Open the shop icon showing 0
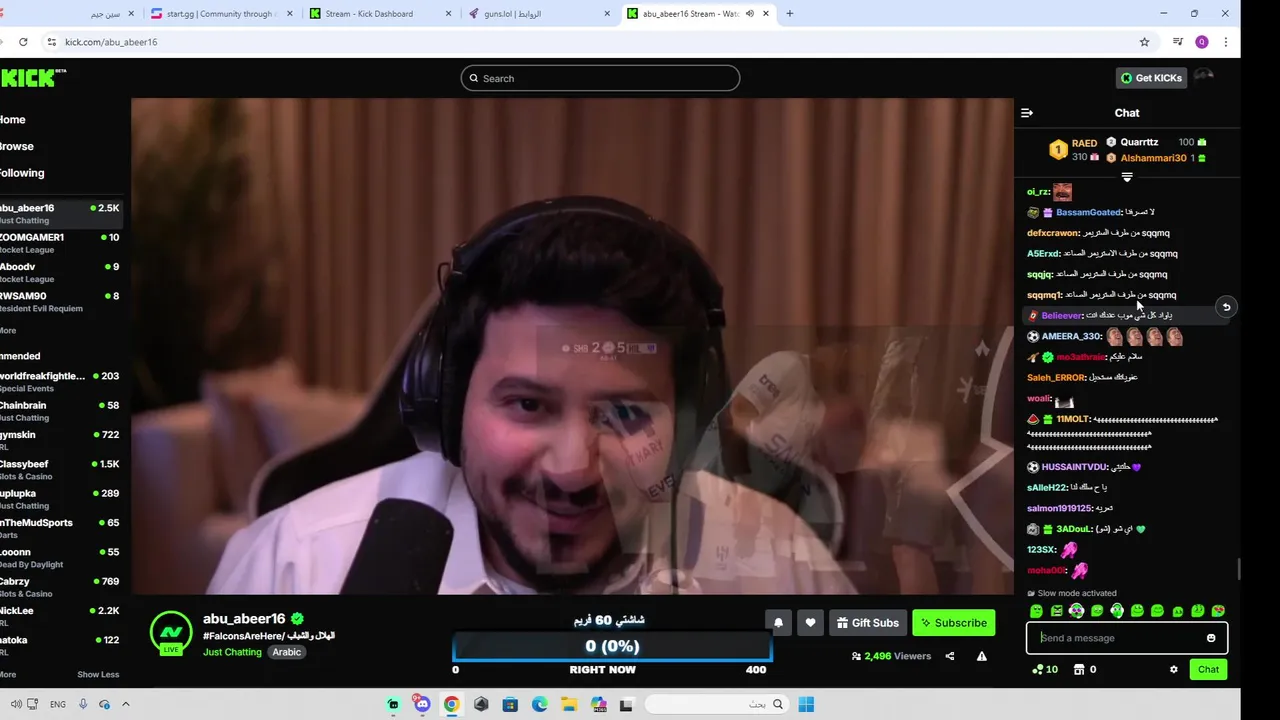The image size is (1280, 720). click(1085, 669)
